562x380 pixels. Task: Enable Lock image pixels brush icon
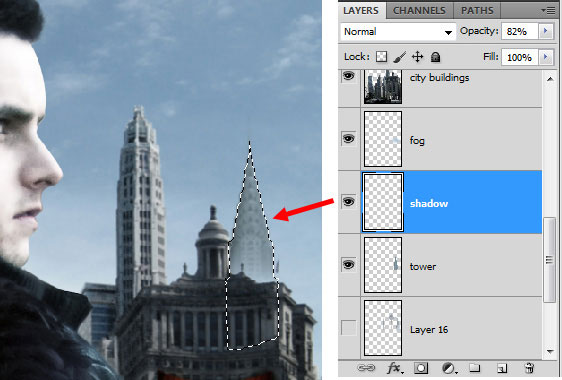pyautogui.click(x=399, y=57)
